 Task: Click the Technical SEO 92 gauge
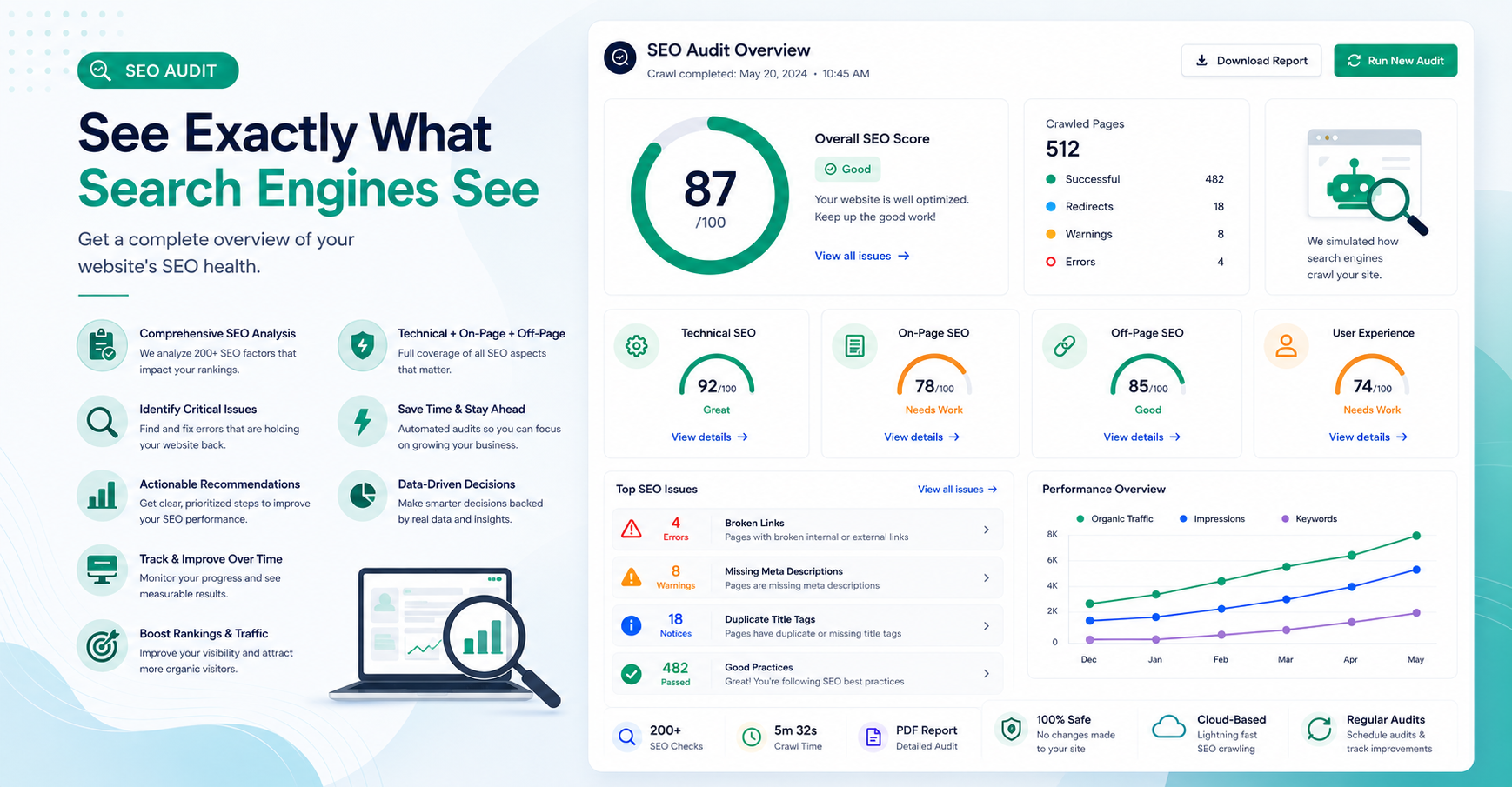716,376
